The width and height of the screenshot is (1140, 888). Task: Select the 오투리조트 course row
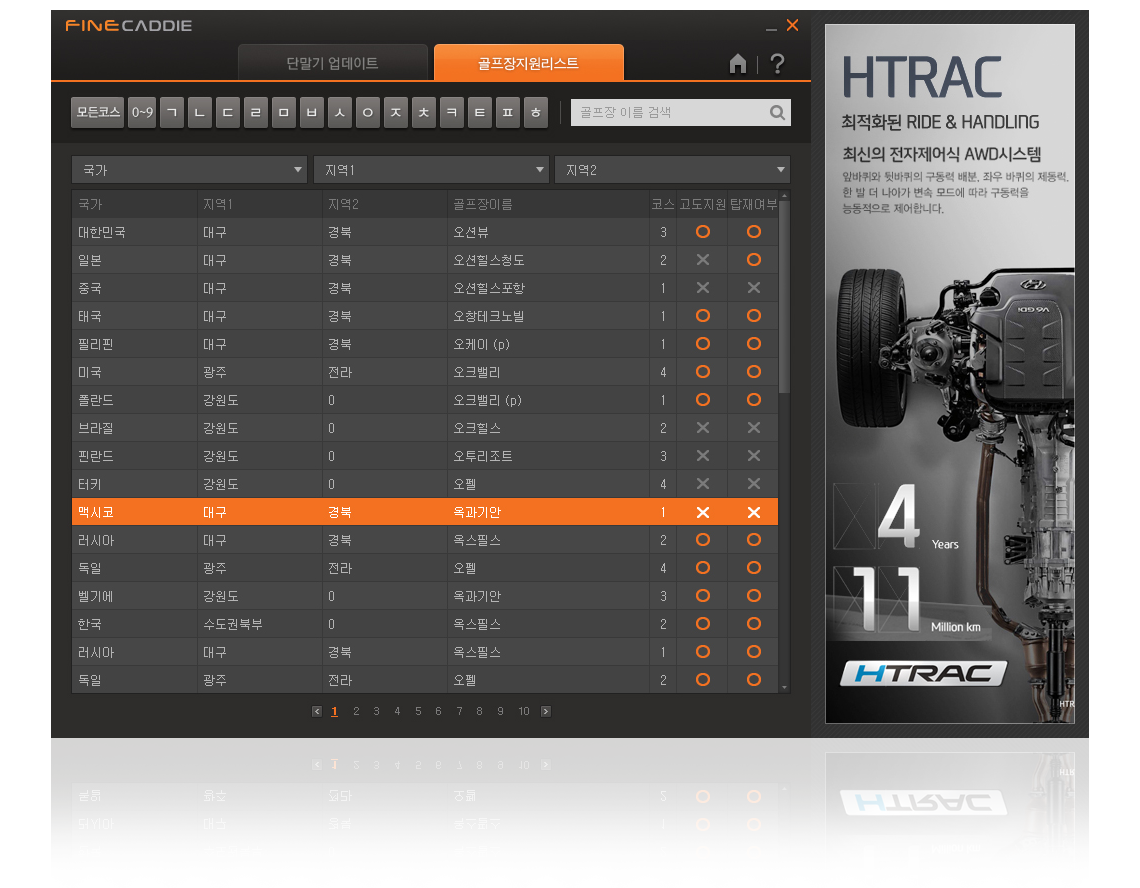[x=425, y=456]
